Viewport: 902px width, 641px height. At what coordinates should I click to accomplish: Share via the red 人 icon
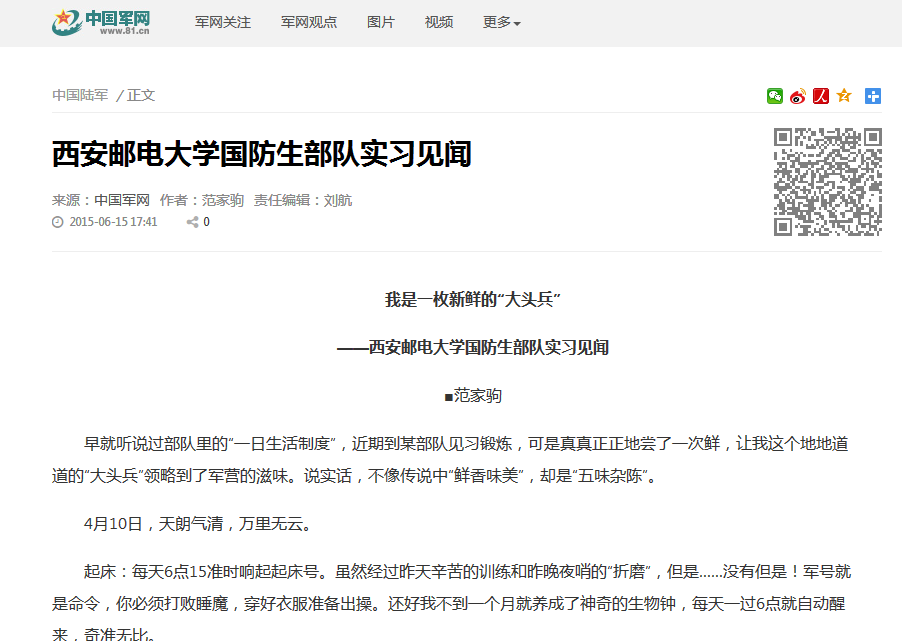click(x=821, y=96)
